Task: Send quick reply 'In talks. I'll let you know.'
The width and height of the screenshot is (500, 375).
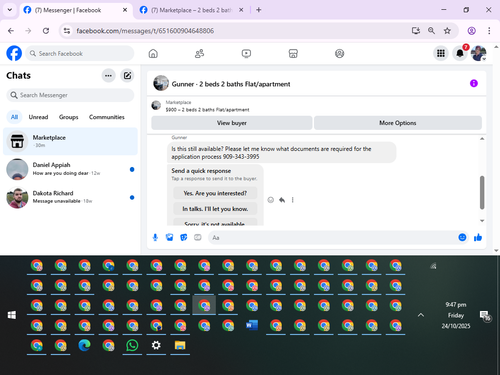Action: [215, 209]
